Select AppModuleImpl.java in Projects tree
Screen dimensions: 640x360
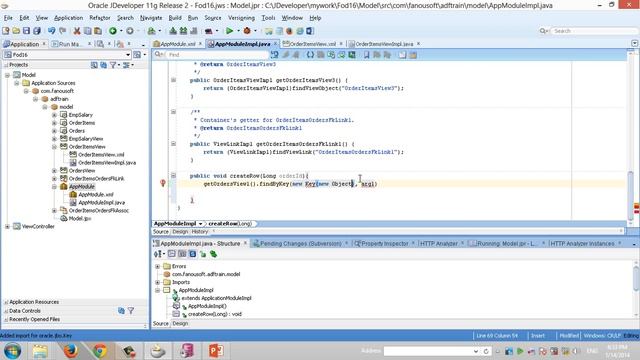[102, 202]
